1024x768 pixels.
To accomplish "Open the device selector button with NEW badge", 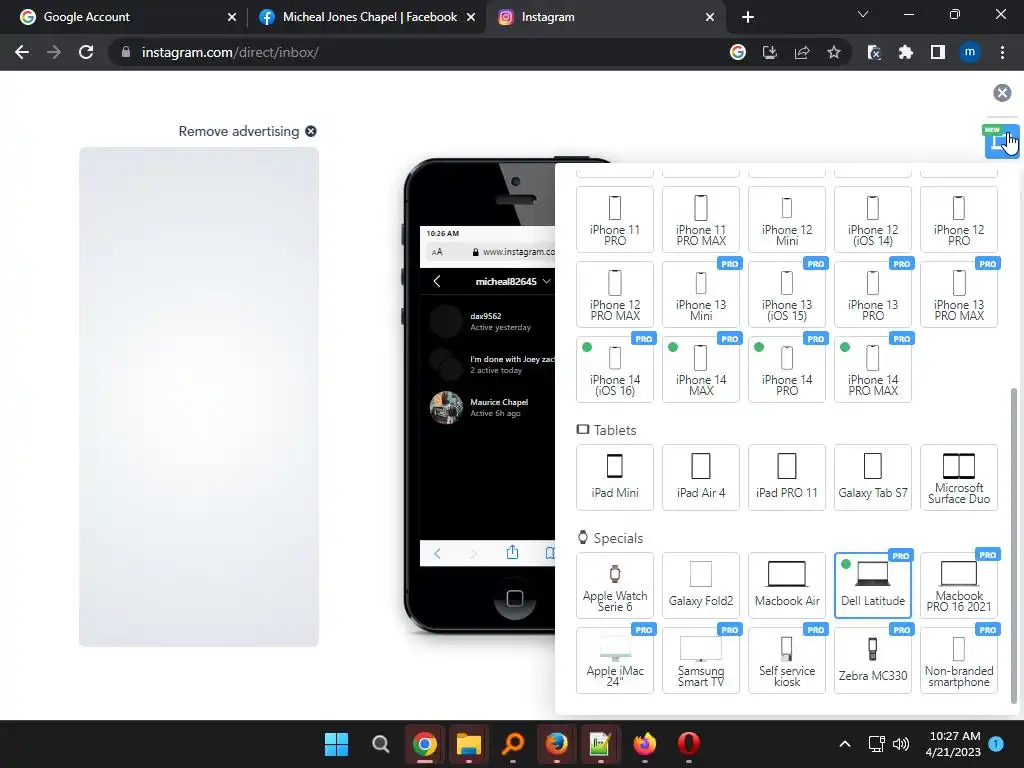I will (x=1000, y=141).
